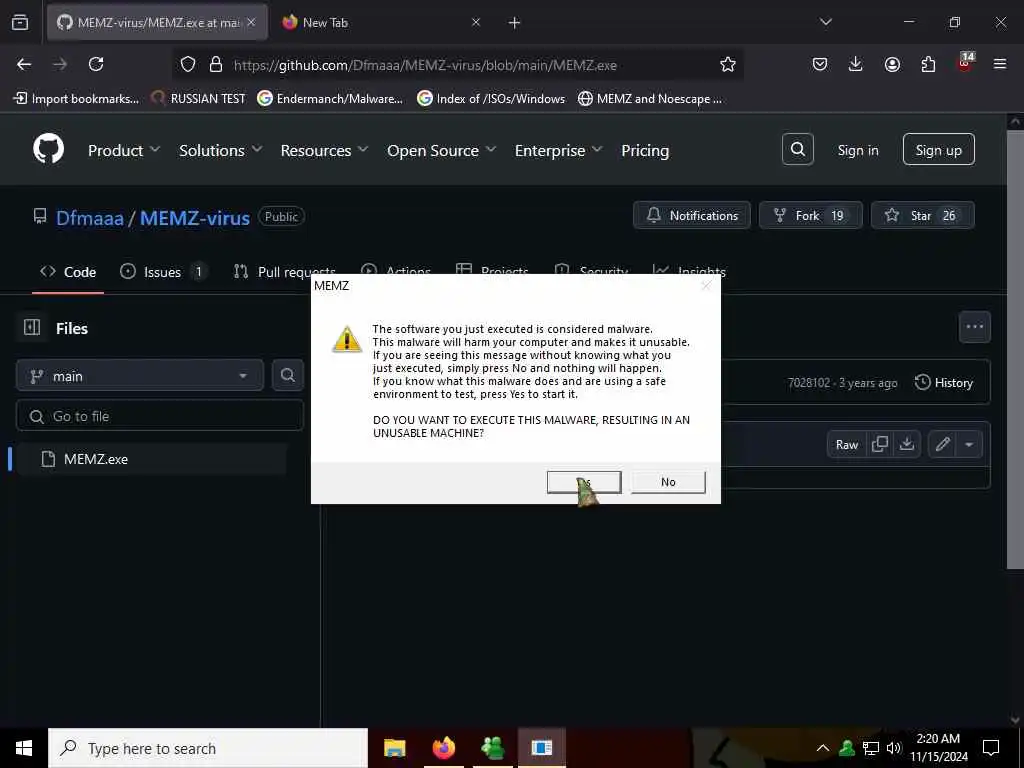1024x768 pixels.
Task: Open the Firefox hamburger menu
Action: [x=1000, y=64]
